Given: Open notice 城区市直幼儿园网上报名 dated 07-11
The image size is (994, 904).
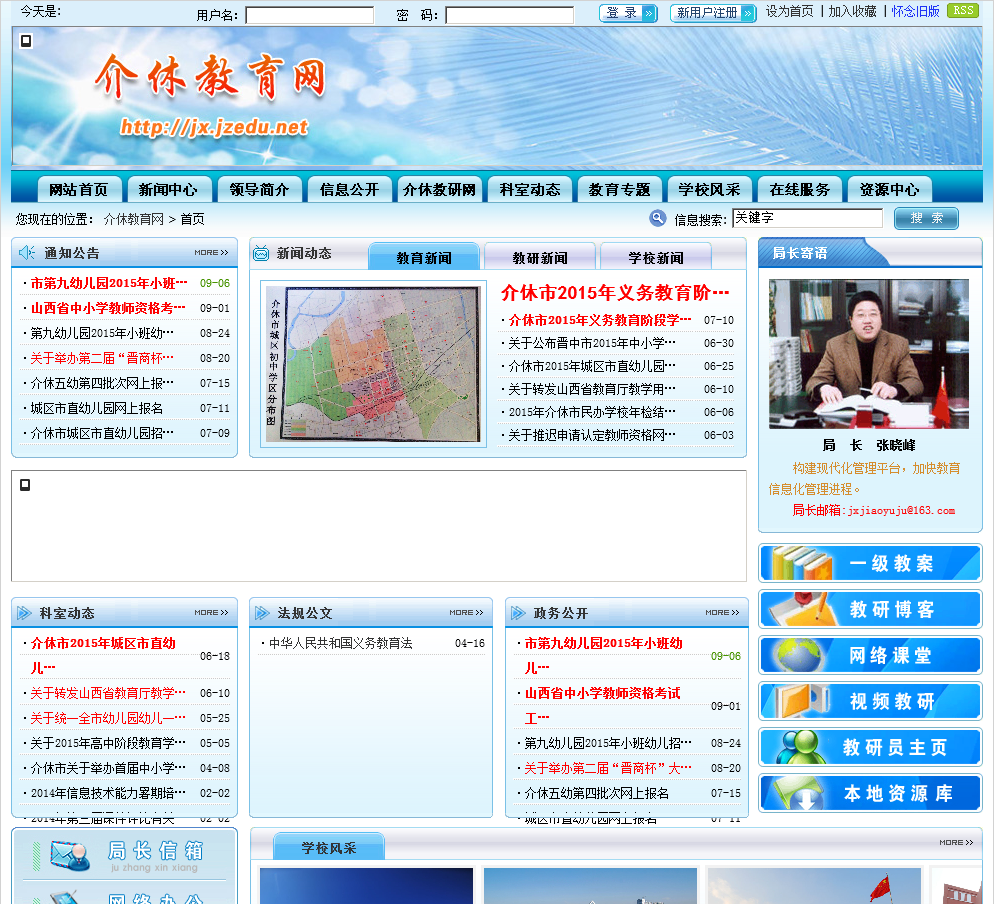Looking at the screenshot, I should point(96,408).
